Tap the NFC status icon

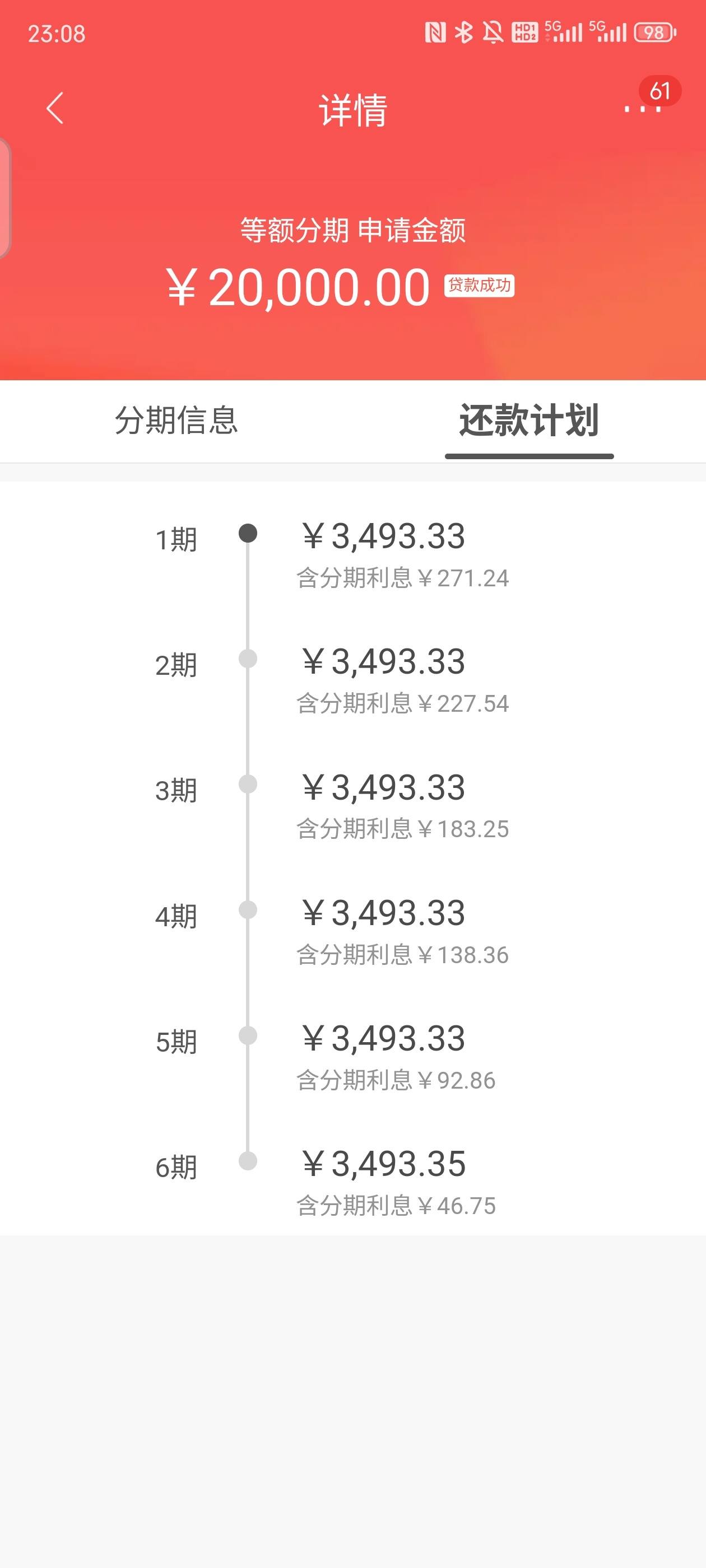pyautogui.click(x=435, y=32)
